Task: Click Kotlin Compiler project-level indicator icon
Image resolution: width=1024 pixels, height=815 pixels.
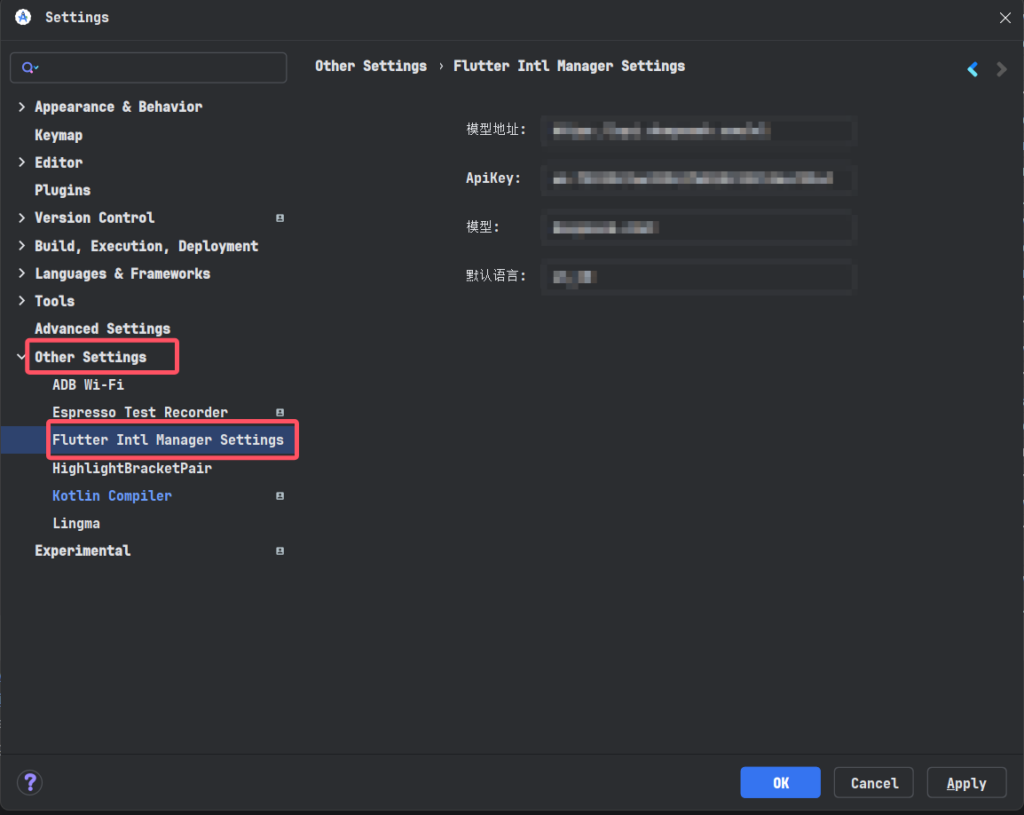Action: click(x=280, y=496)
